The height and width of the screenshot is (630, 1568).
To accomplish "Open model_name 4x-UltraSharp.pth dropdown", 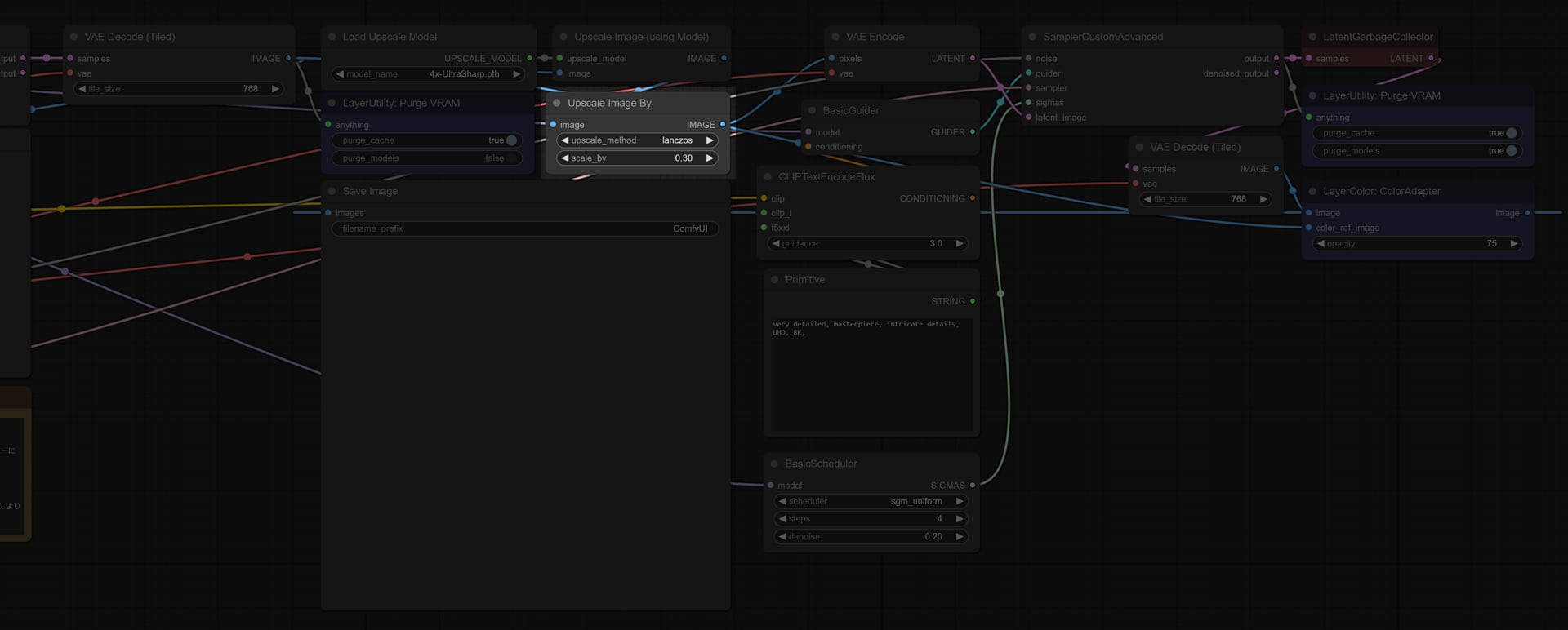I will click(x=429, y=73).
